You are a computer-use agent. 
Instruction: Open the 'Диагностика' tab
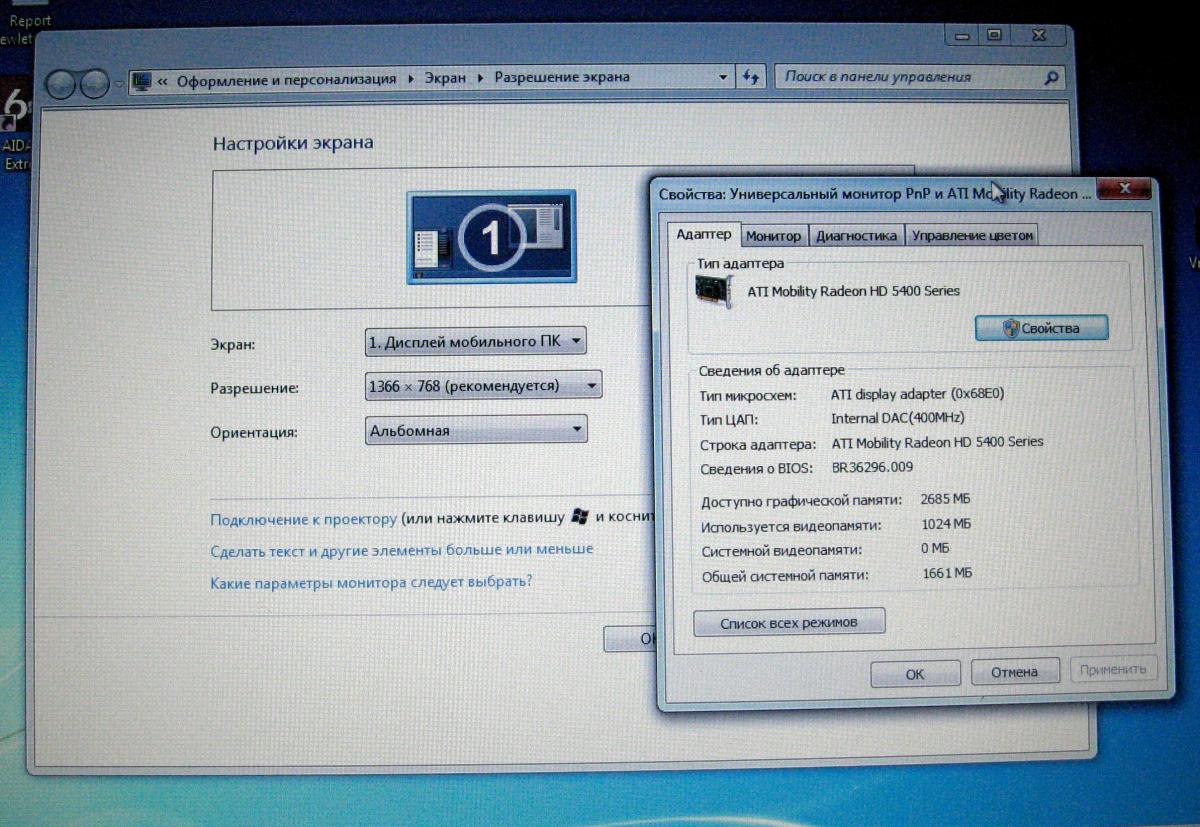[856, 236]
